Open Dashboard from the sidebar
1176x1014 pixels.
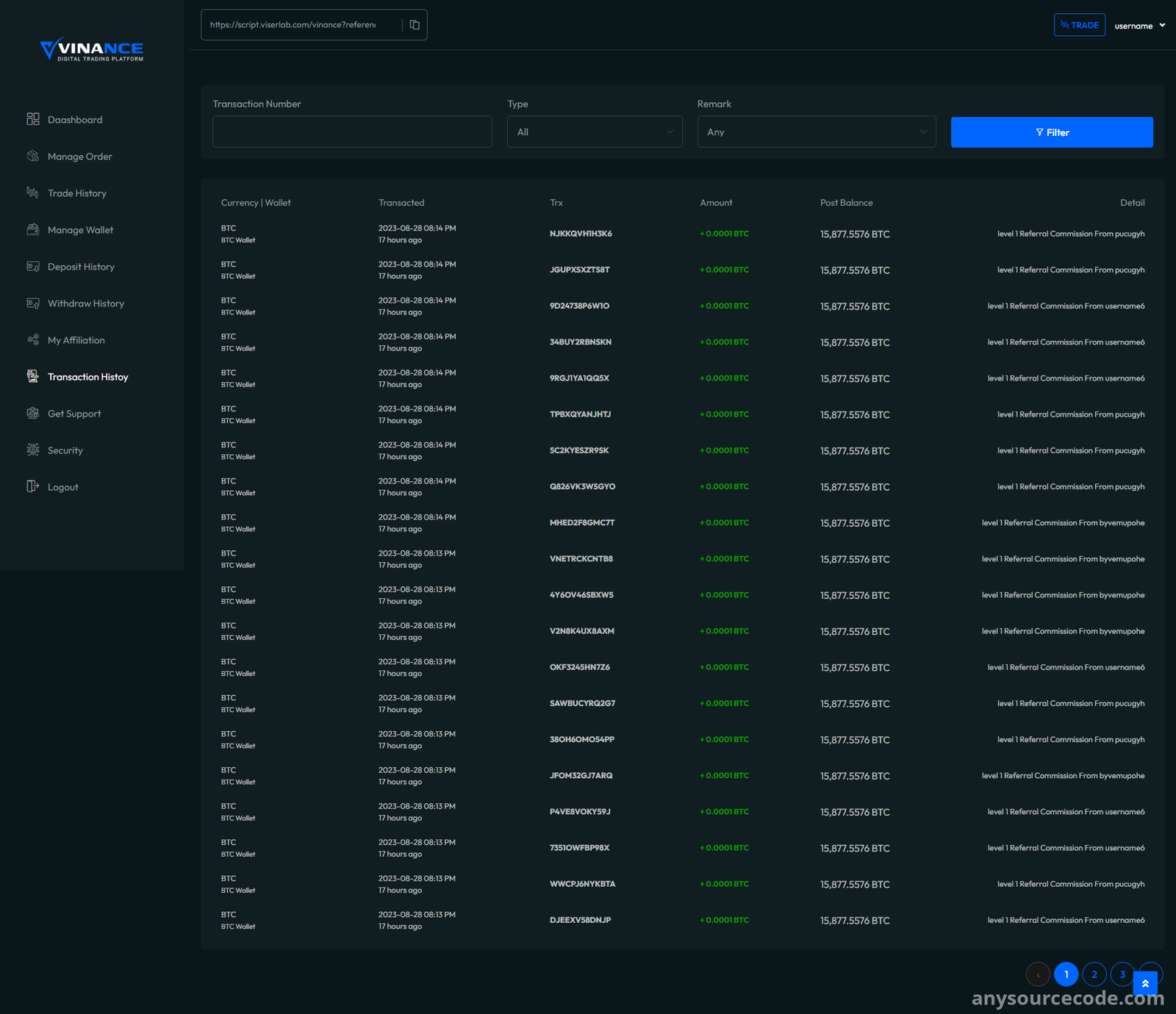75,120
